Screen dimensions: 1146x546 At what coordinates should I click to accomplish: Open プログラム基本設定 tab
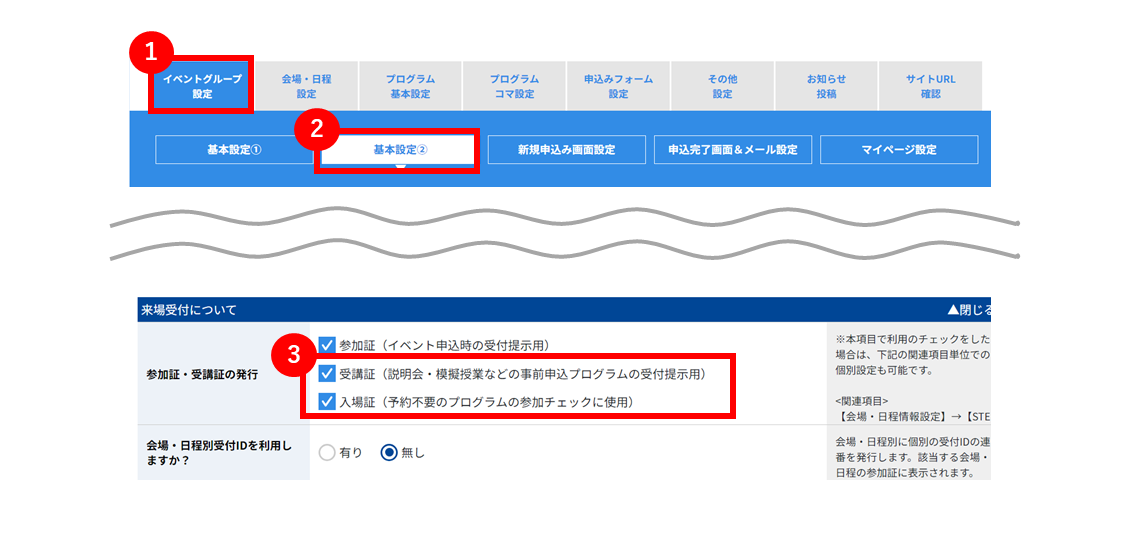pyautogui.click(x=410, y=86)
